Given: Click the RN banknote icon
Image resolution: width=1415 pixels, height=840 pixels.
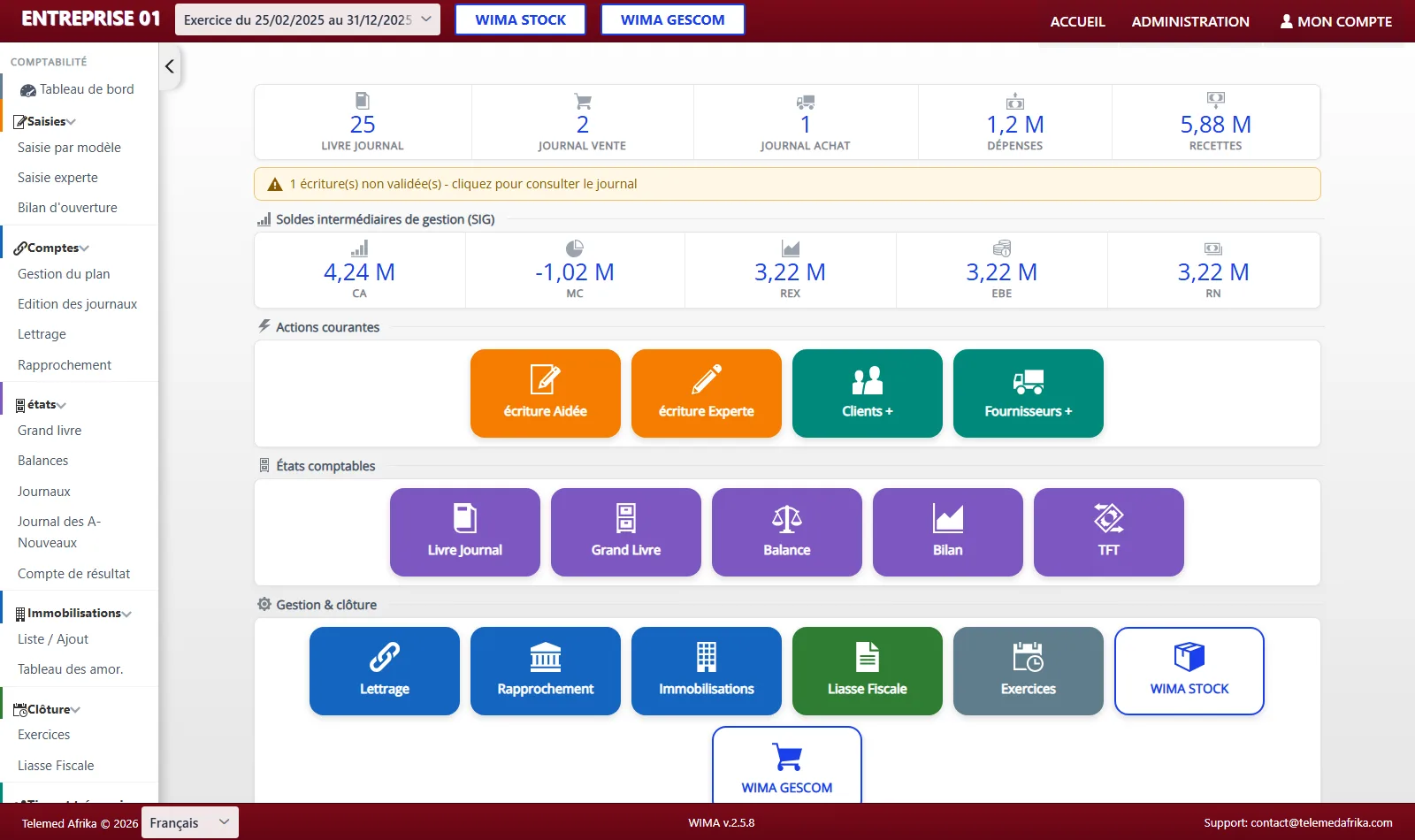Looking at the screenshot, I should (1213, 248).
